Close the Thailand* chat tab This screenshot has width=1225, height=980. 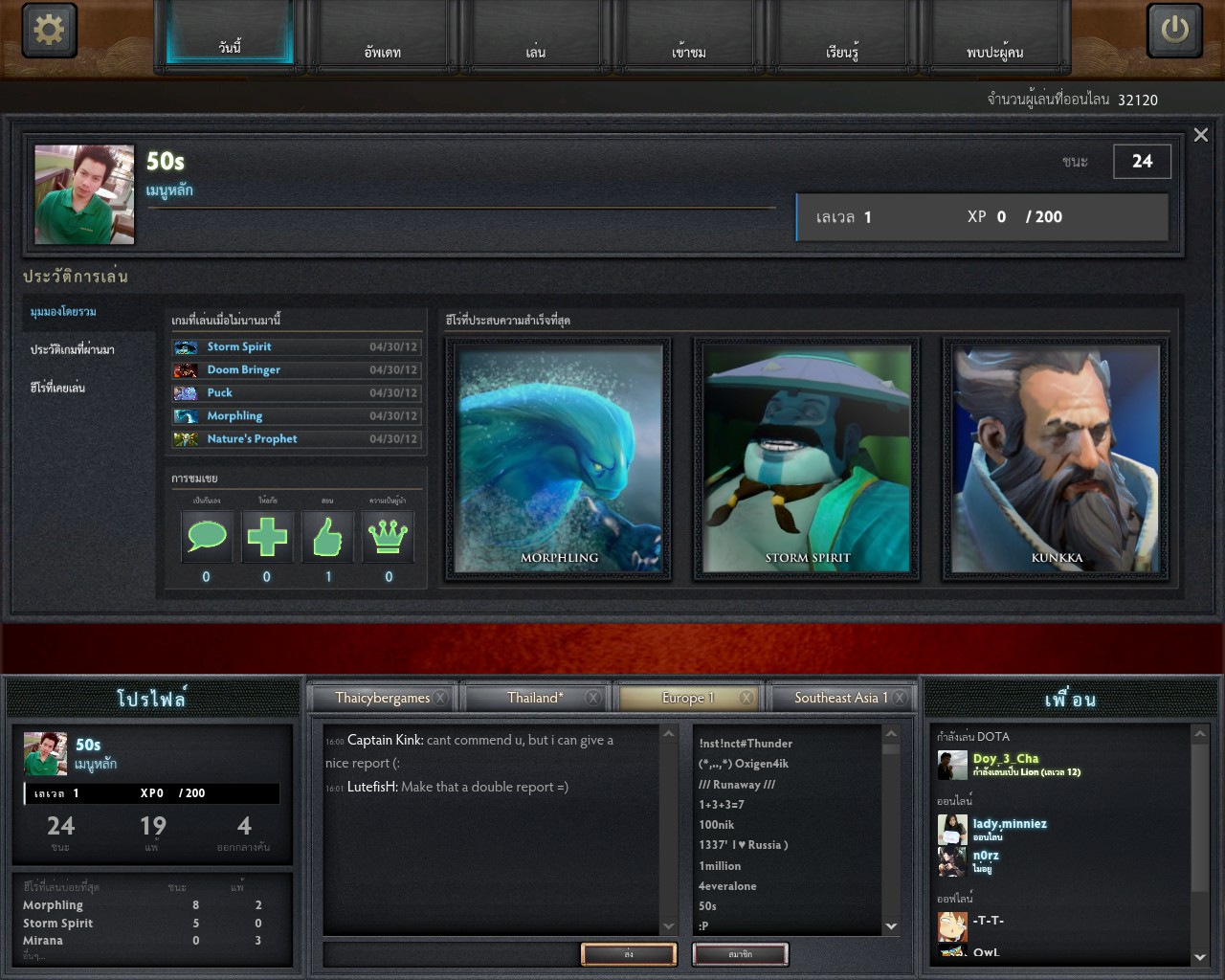(x=593, y=698)
